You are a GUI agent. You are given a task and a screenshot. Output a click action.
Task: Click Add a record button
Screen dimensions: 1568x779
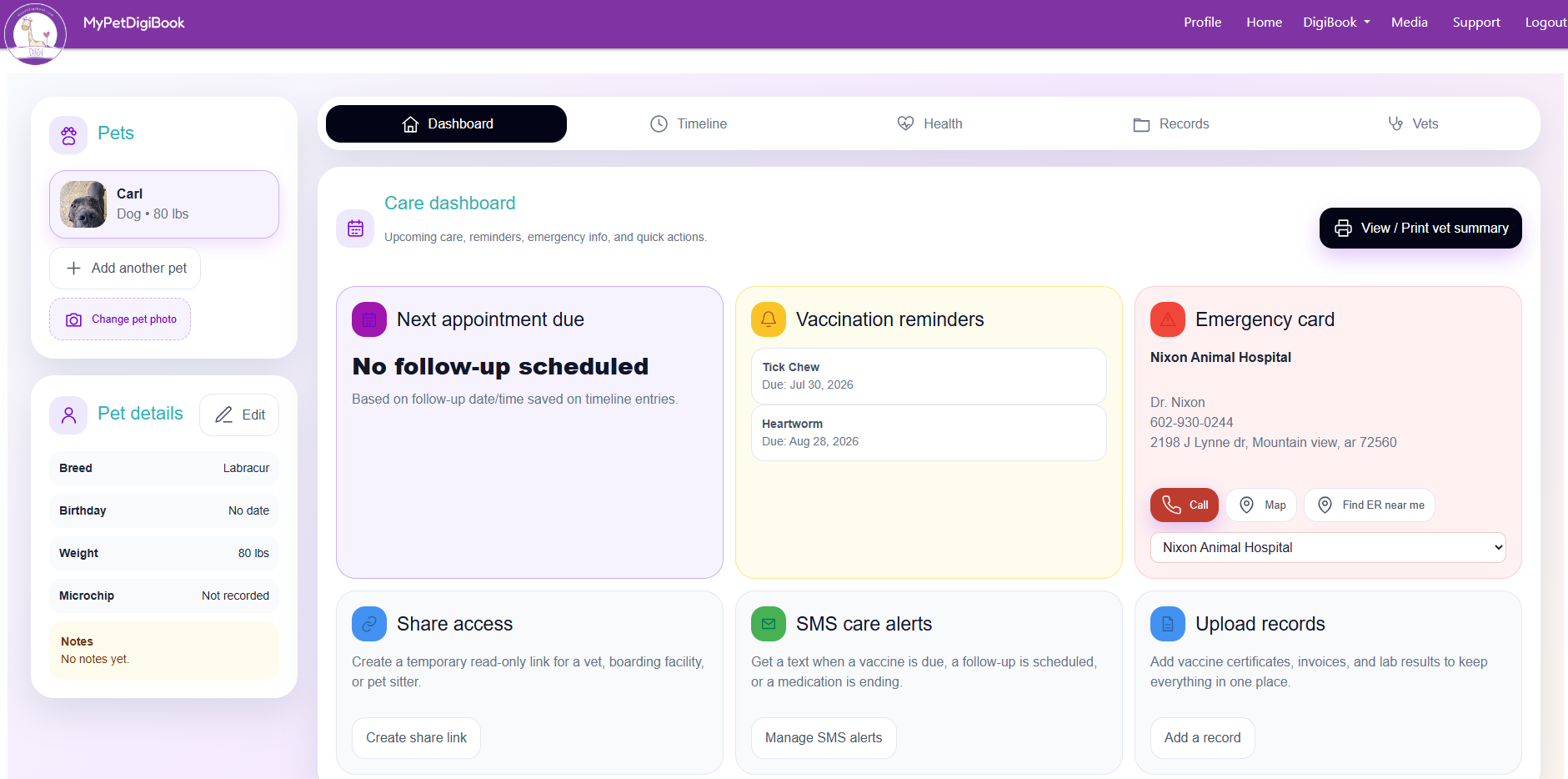[1202, 738]
